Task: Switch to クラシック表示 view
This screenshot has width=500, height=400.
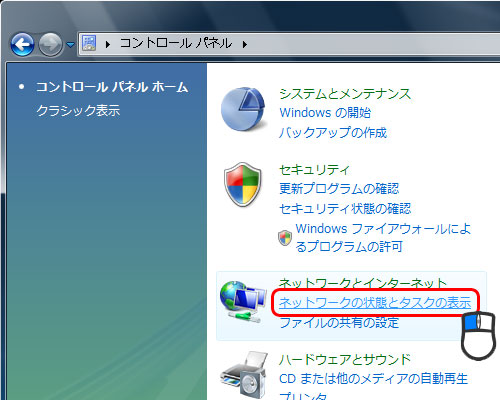Action: (x=78, y=110)
